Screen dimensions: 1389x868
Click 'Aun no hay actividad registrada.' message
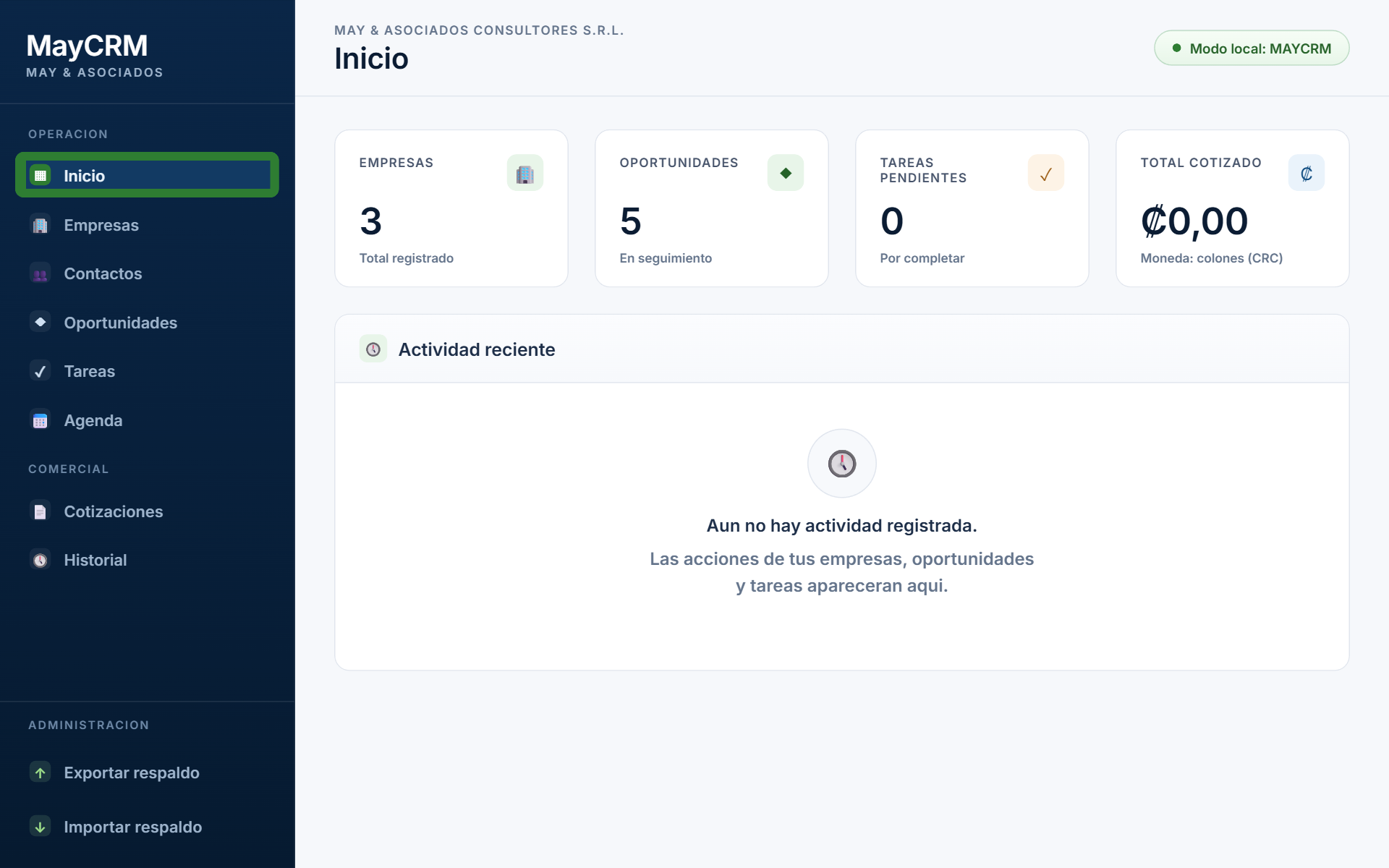point(842,526)
